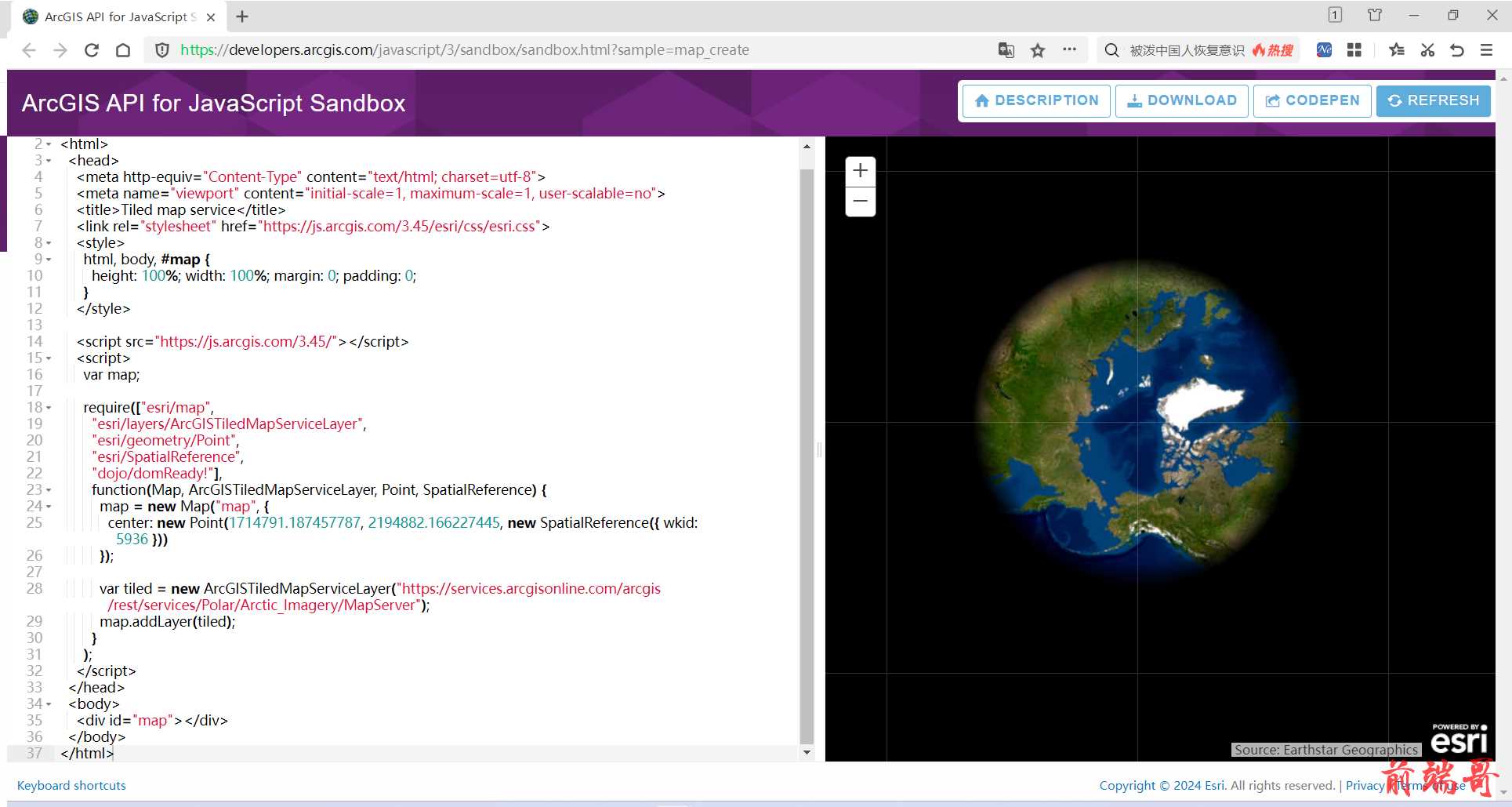Click the browser address bar URL

[x=465, y=50]
